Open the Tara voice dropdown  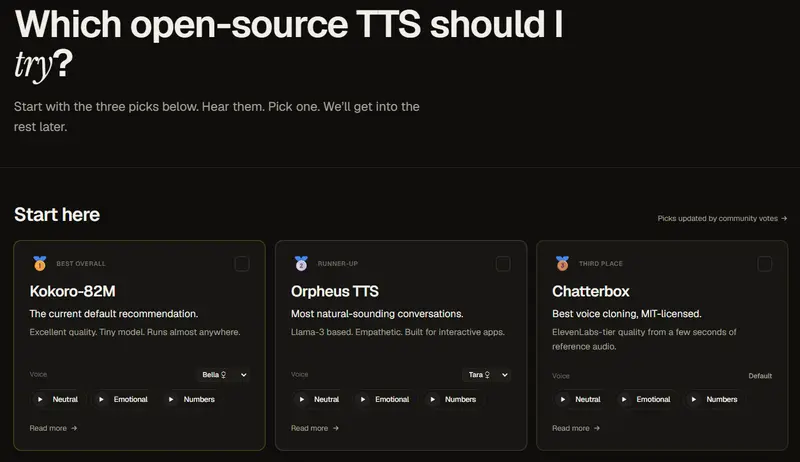[487, 375]
